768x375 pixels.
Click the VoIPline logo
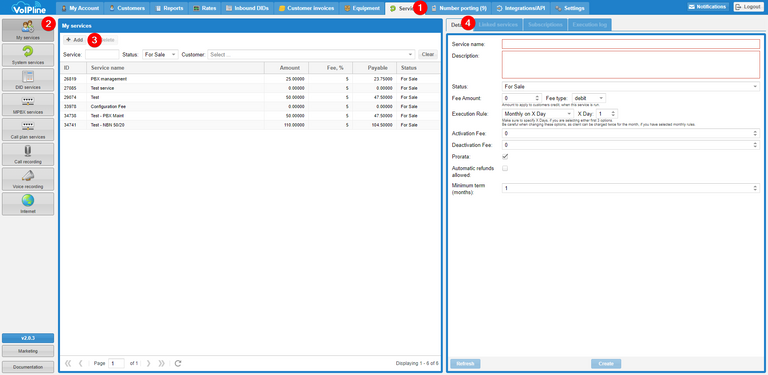pyautogui.click(x=28, y=7)
